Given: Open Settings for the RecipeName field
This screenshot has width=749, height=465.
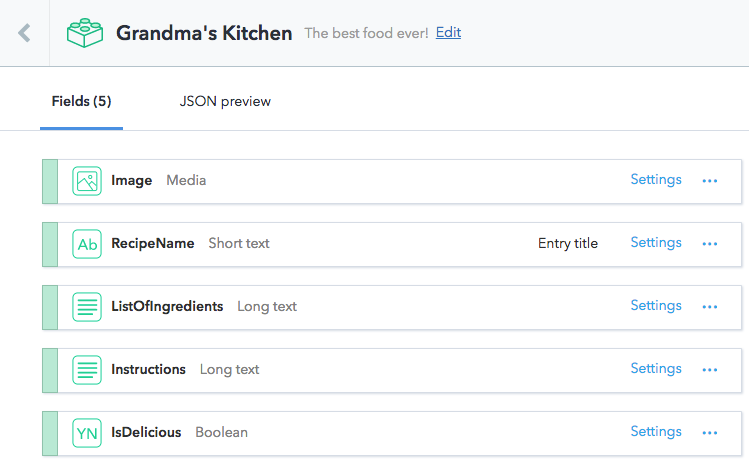Looking at the screenshot, I should click(x=656, y=243).
